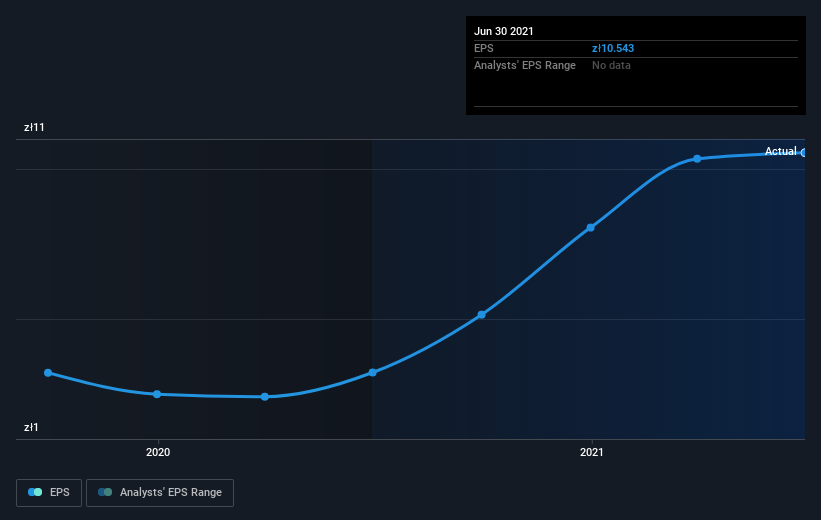
Task: Select the lowest EPS data point on curve
Action: click(x=265, y=397)
